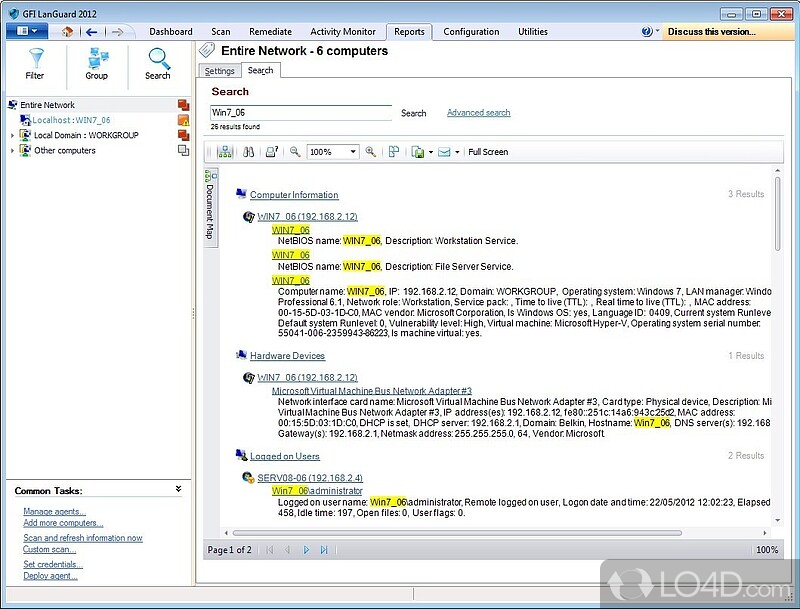Click the zoom out magnifier icon
800x609 pixels.
pyautogui.click(x=295, y=152)
